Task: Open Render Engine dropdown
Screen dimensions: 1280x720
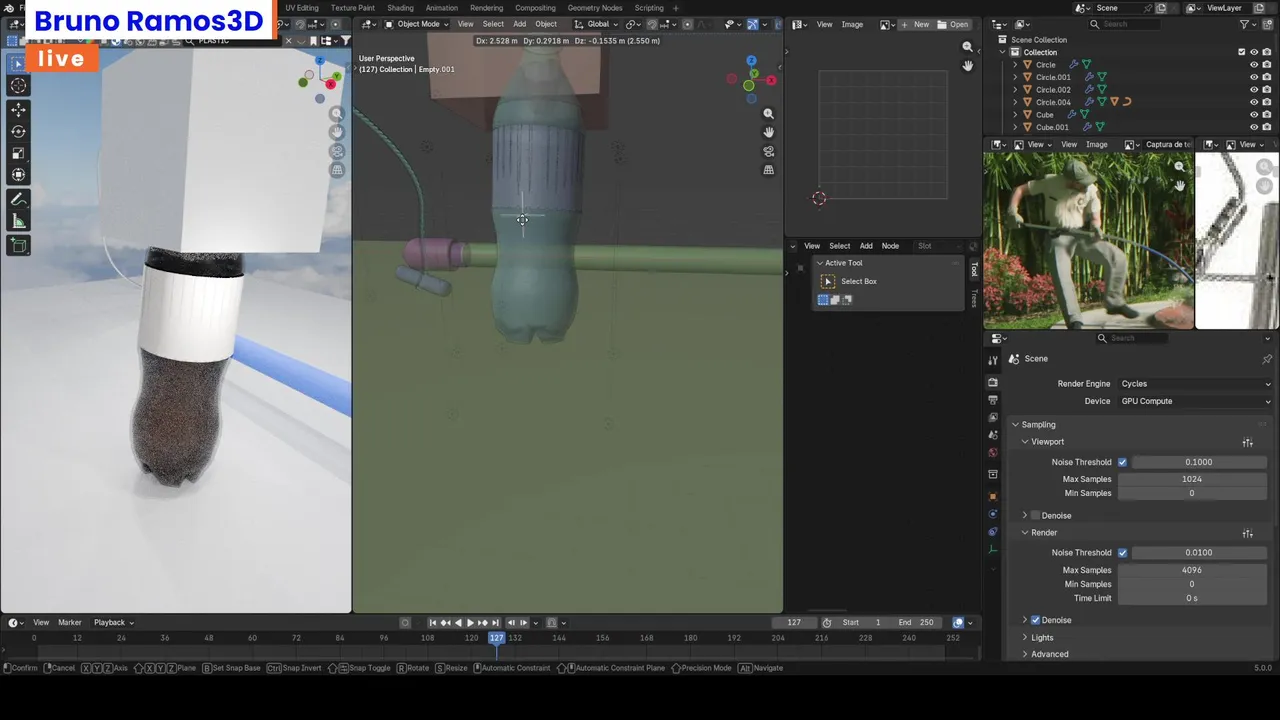Action: (1196, 384)
